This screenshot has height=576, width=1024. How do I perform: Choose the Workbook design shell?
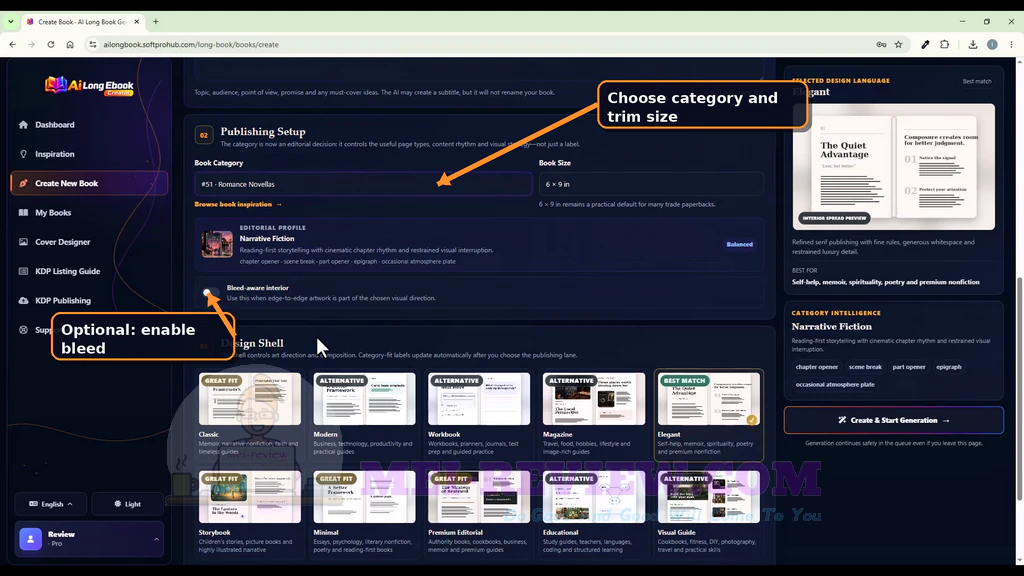tap(479, 415)
